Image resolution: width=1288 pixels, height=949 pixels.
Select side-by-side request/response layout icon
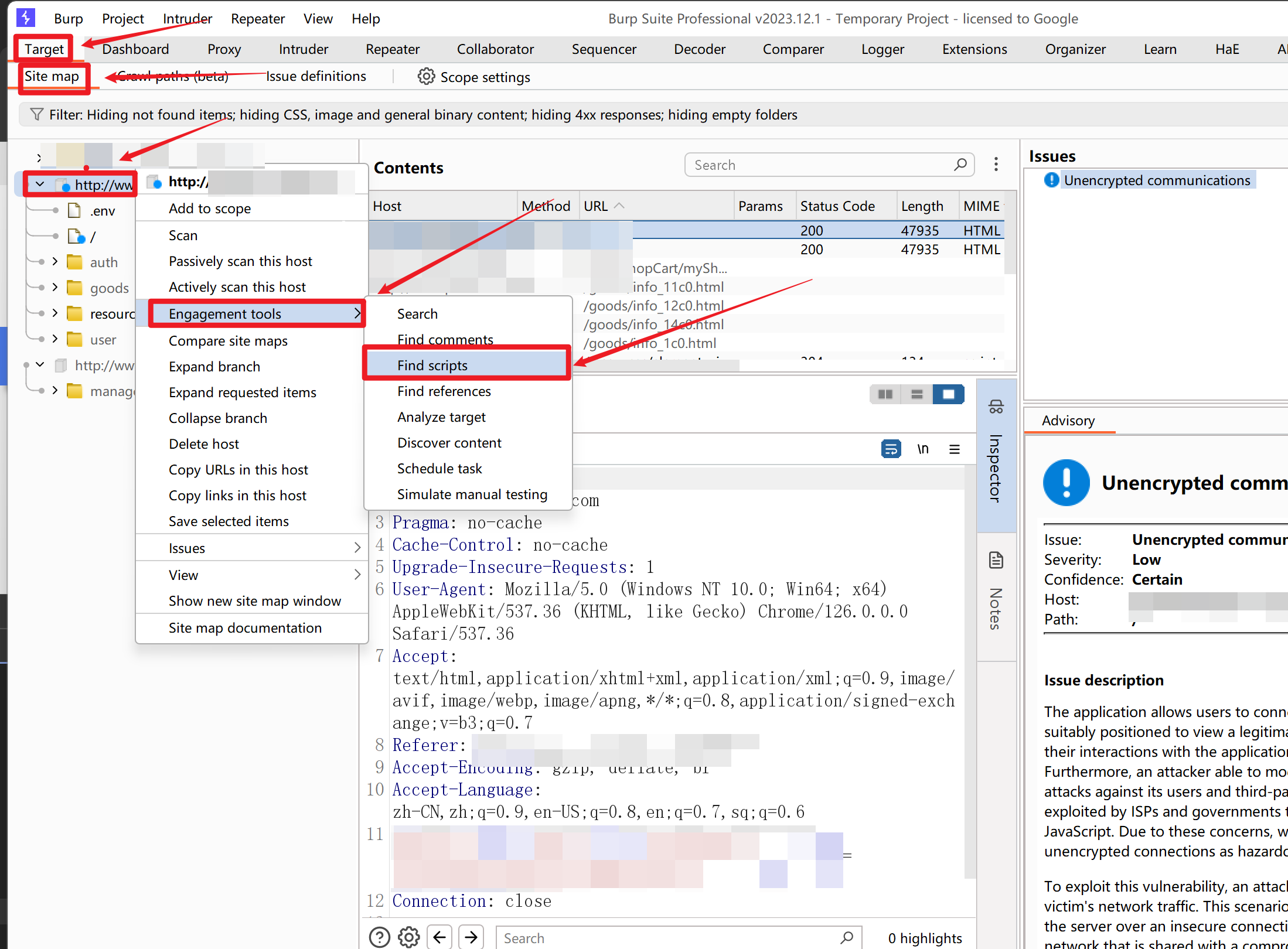pos(885,394)
